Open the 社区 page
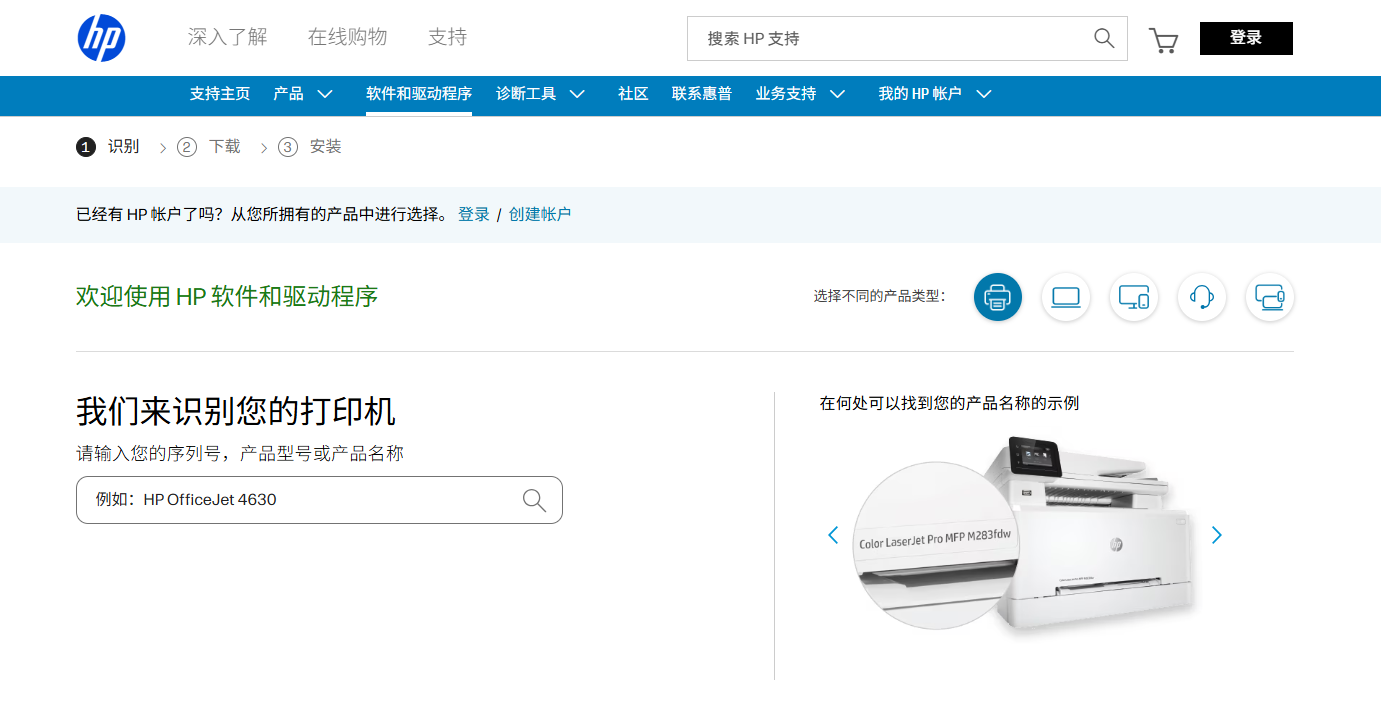 [x=633, y=94]
